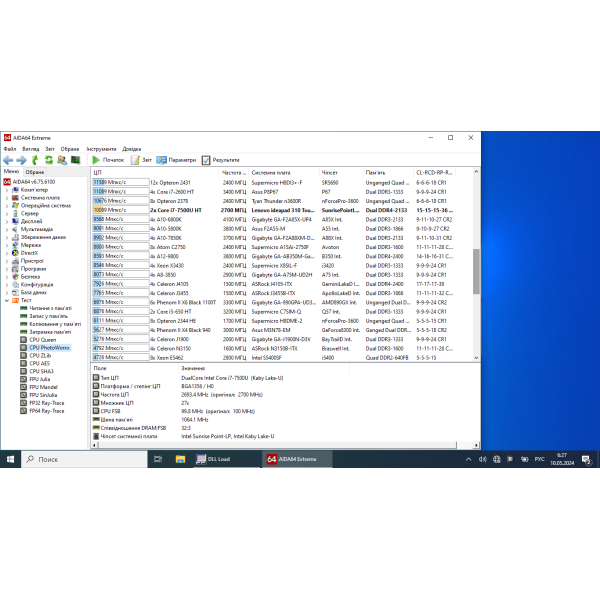Expand the Збереження даних tree node
The width and height of the screenshot is (600, 600).
point(7,237)
